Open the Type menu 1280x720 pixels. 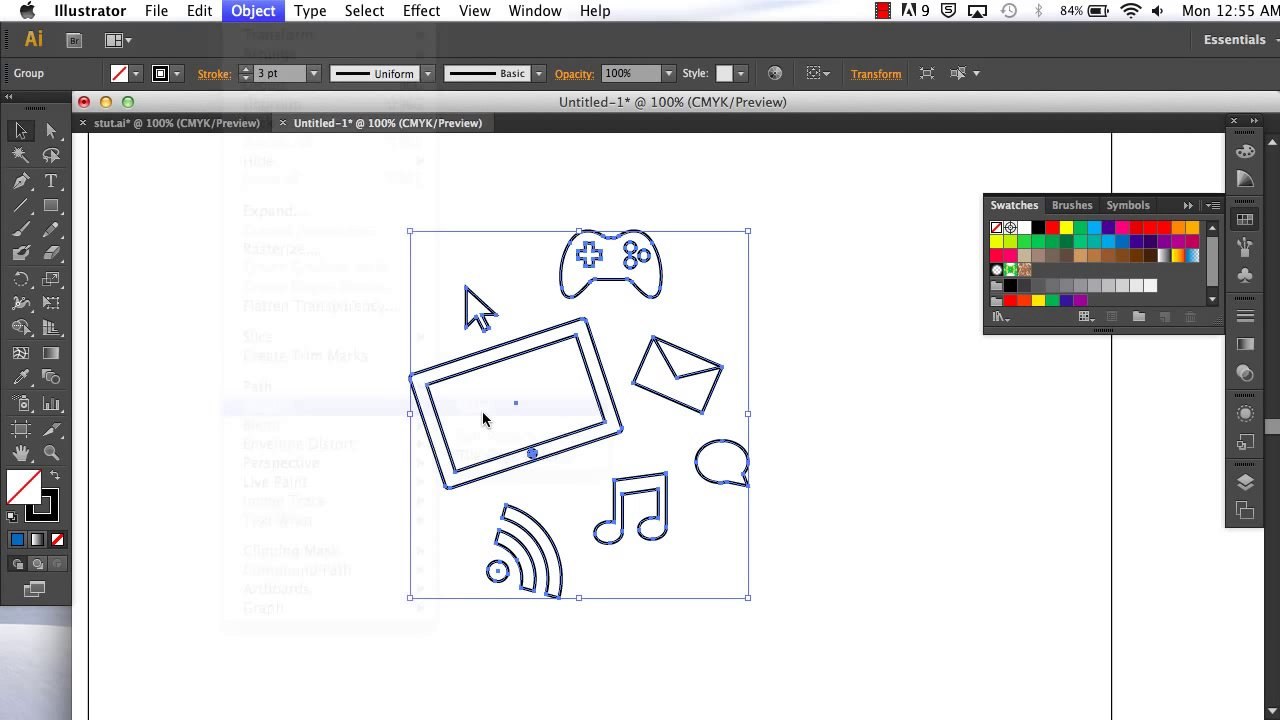coord(310,11)
